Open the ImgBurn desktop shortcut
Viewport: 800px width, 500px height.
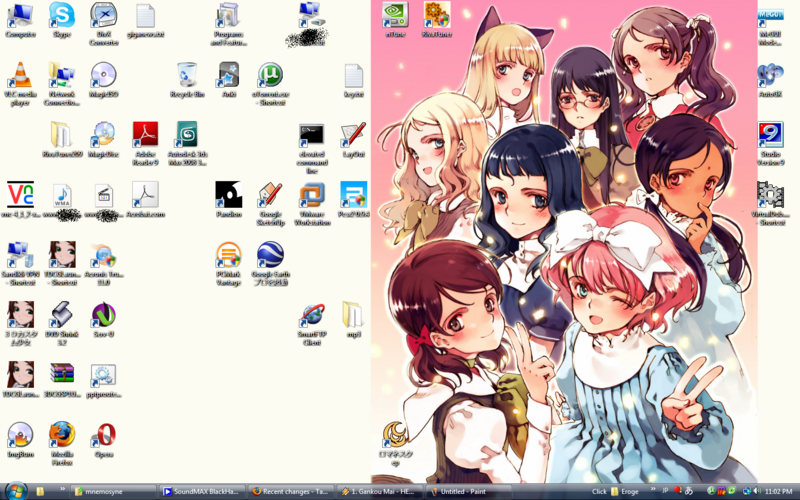(20, 434)
